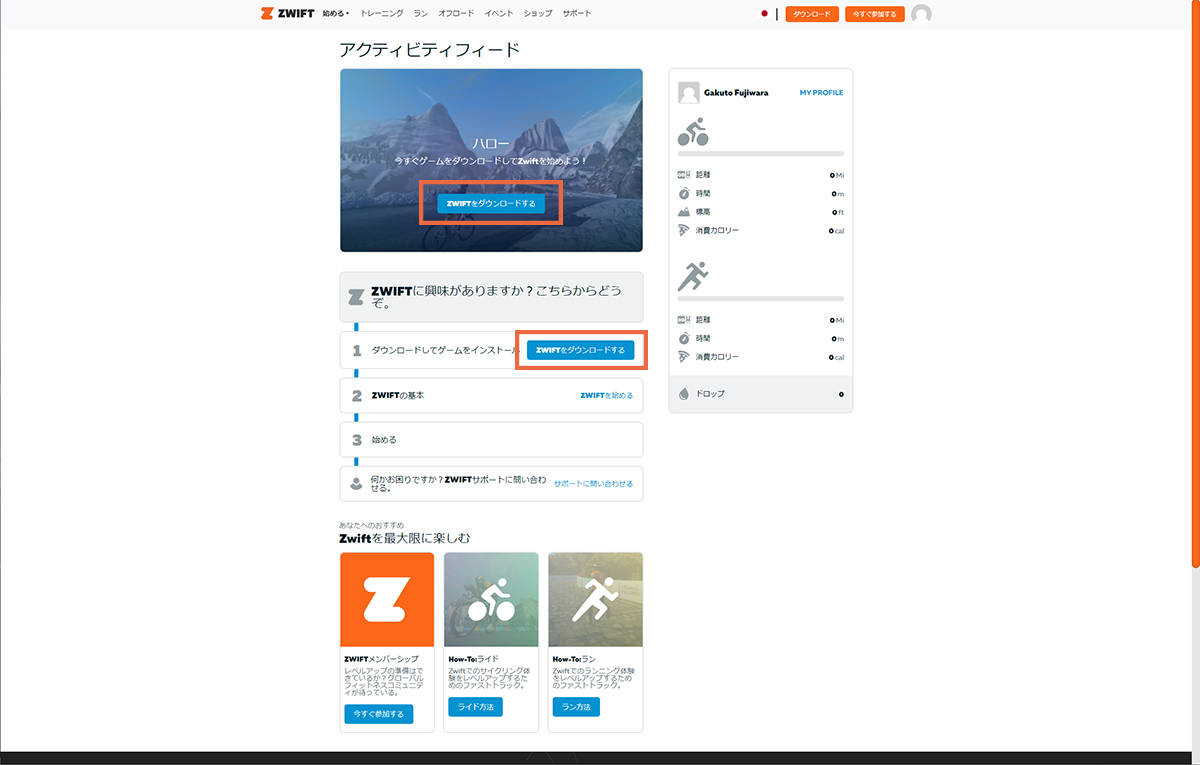Click the ドロップ label text
This screenshot has height=765, width=1200.
coord(710,394)
